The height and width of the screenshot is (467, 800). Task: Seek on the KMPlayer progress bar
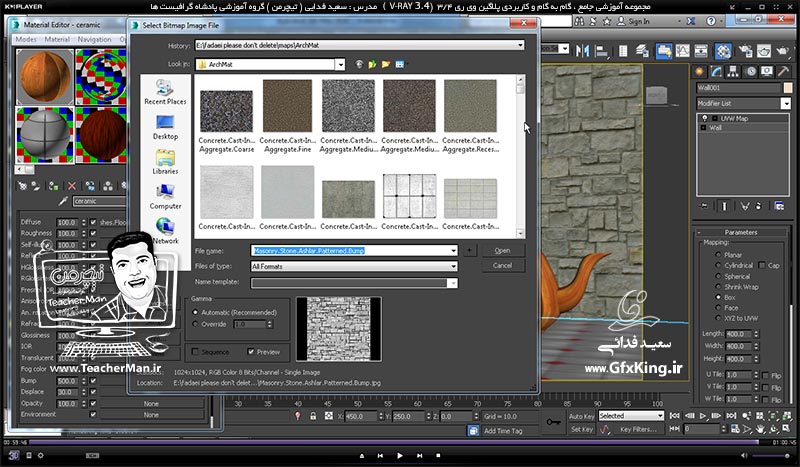coord(393,442)
